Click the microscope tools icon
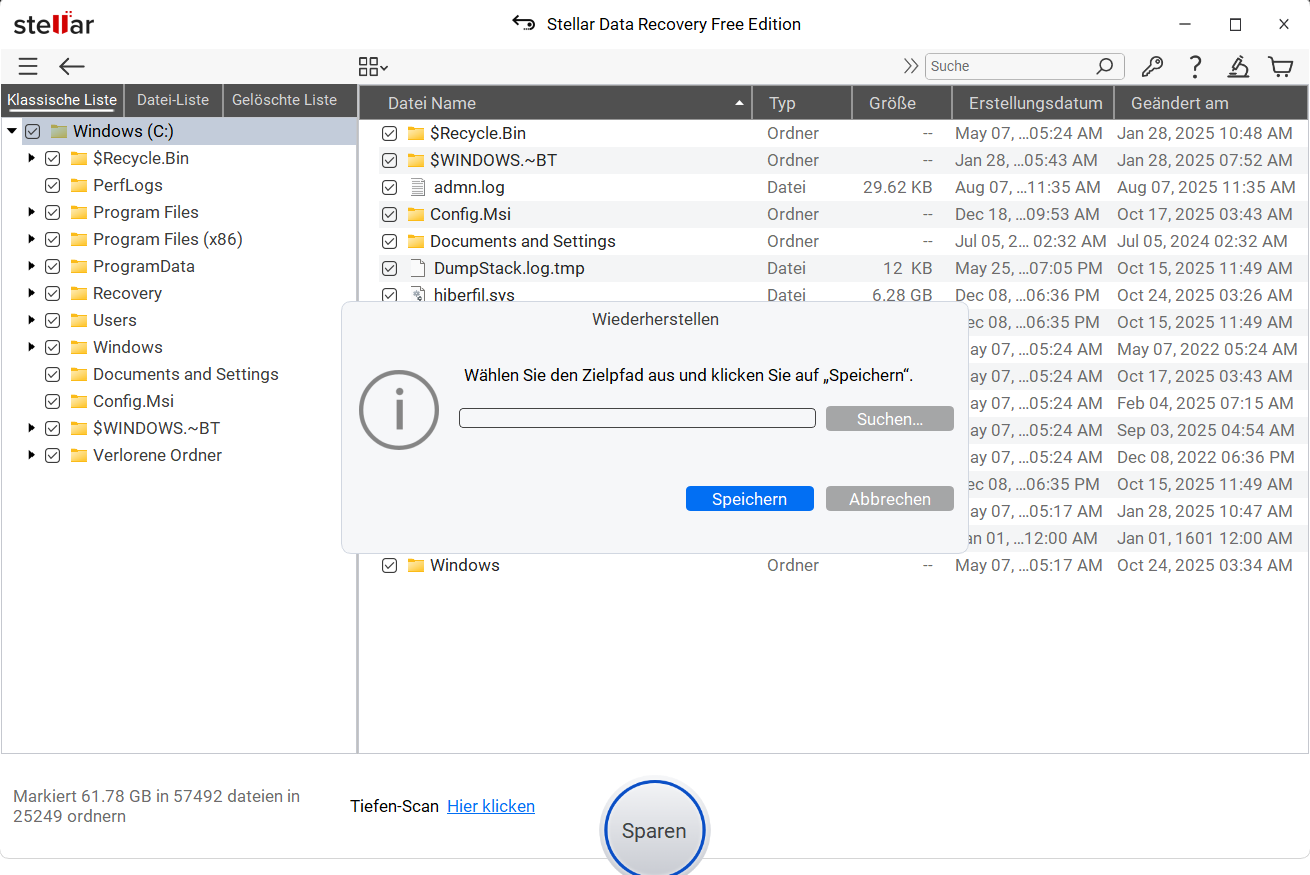 1238,67
